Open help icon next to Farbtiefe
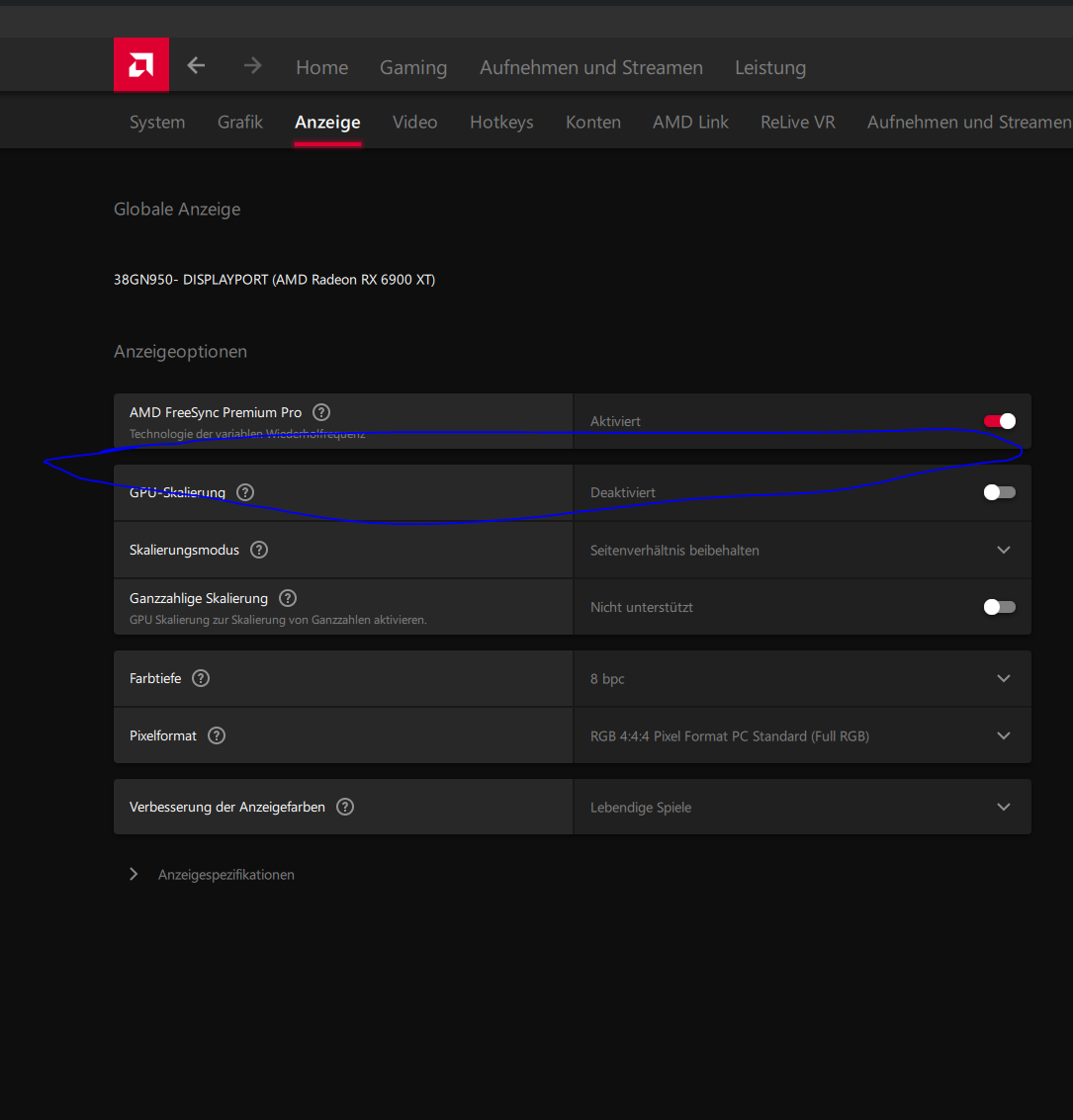 coord(201,678)
